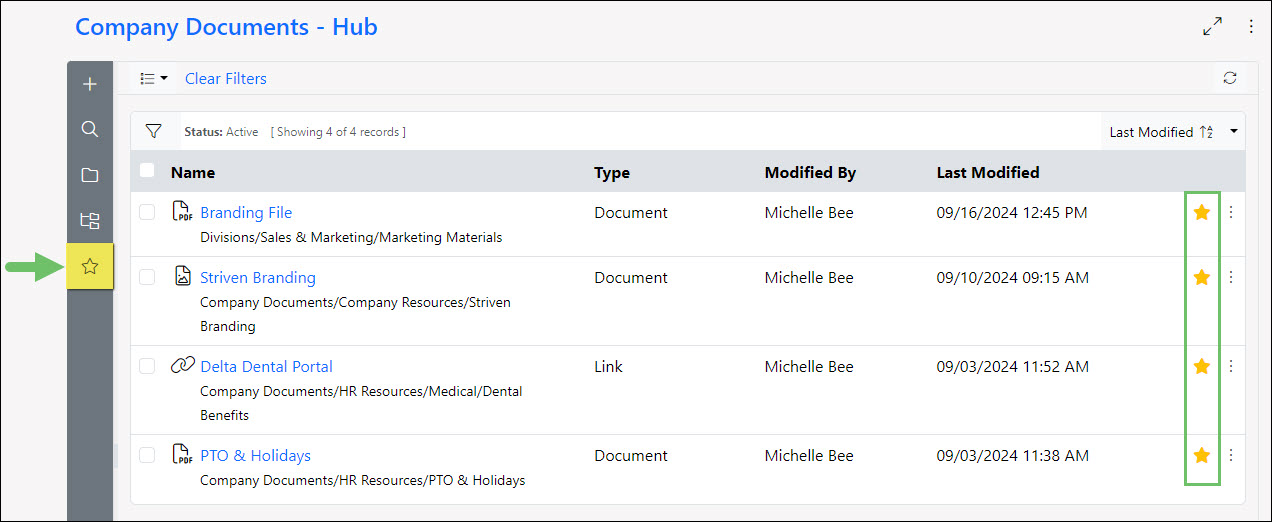Check the select-all checkbox in the header
Image resolution: width=1272 pixels, height=522 pixels.
point(148,171)
